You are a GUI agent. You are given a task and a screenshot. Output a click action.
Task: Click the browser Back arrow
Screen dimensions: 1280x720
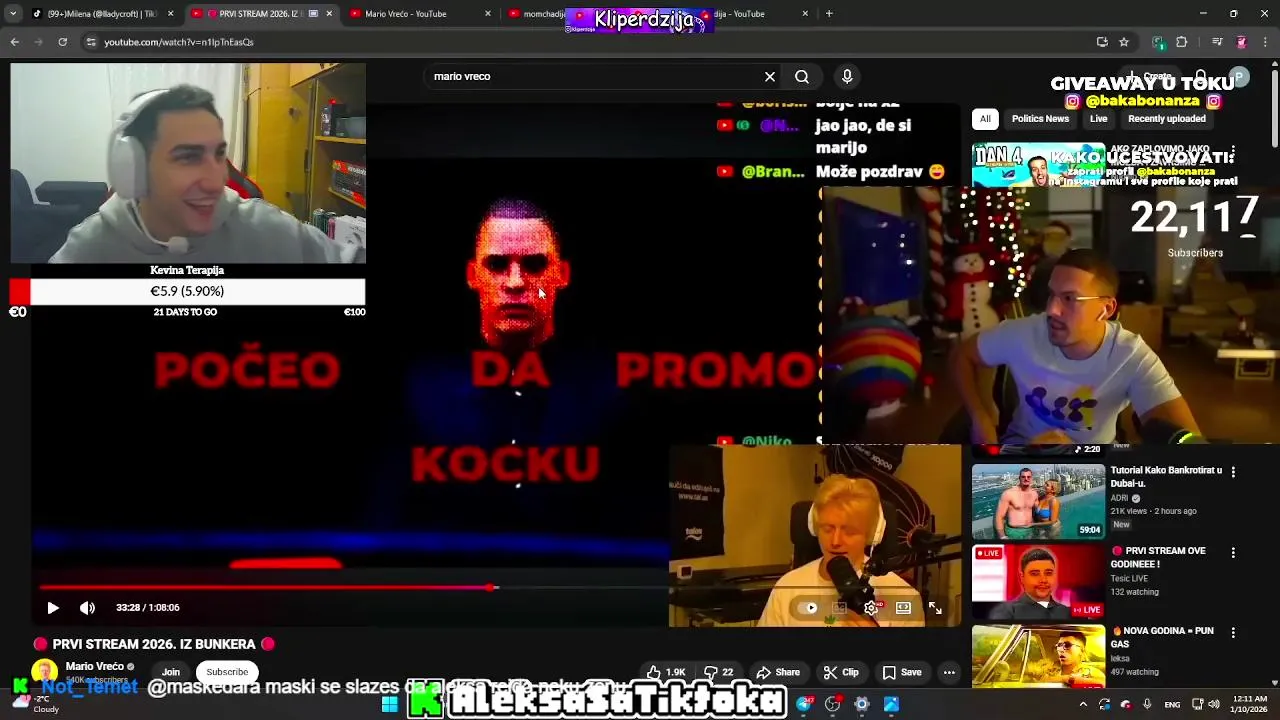(14, 42)
